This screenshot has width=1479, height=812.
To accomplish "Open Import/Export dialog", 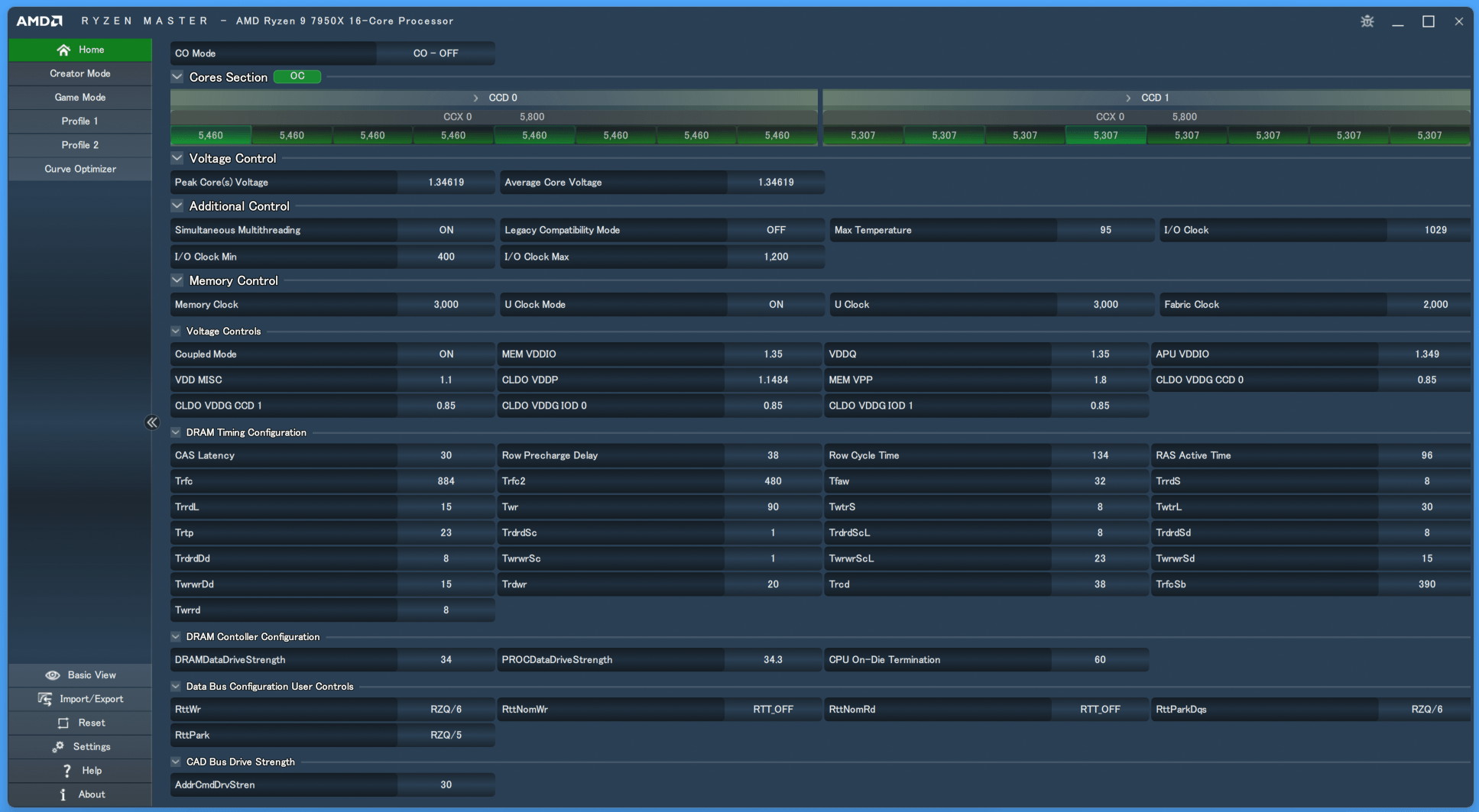I will click(80, 699).
